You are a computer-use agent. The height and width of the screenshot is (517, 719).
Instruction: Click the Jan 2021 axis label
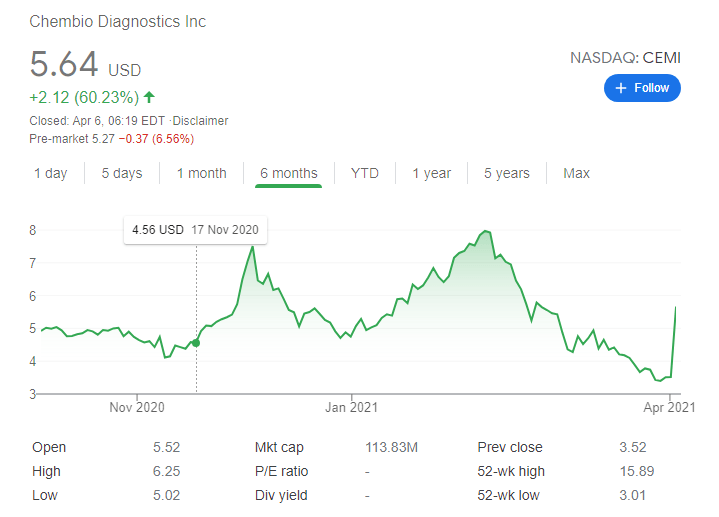[x=351, y=407]
